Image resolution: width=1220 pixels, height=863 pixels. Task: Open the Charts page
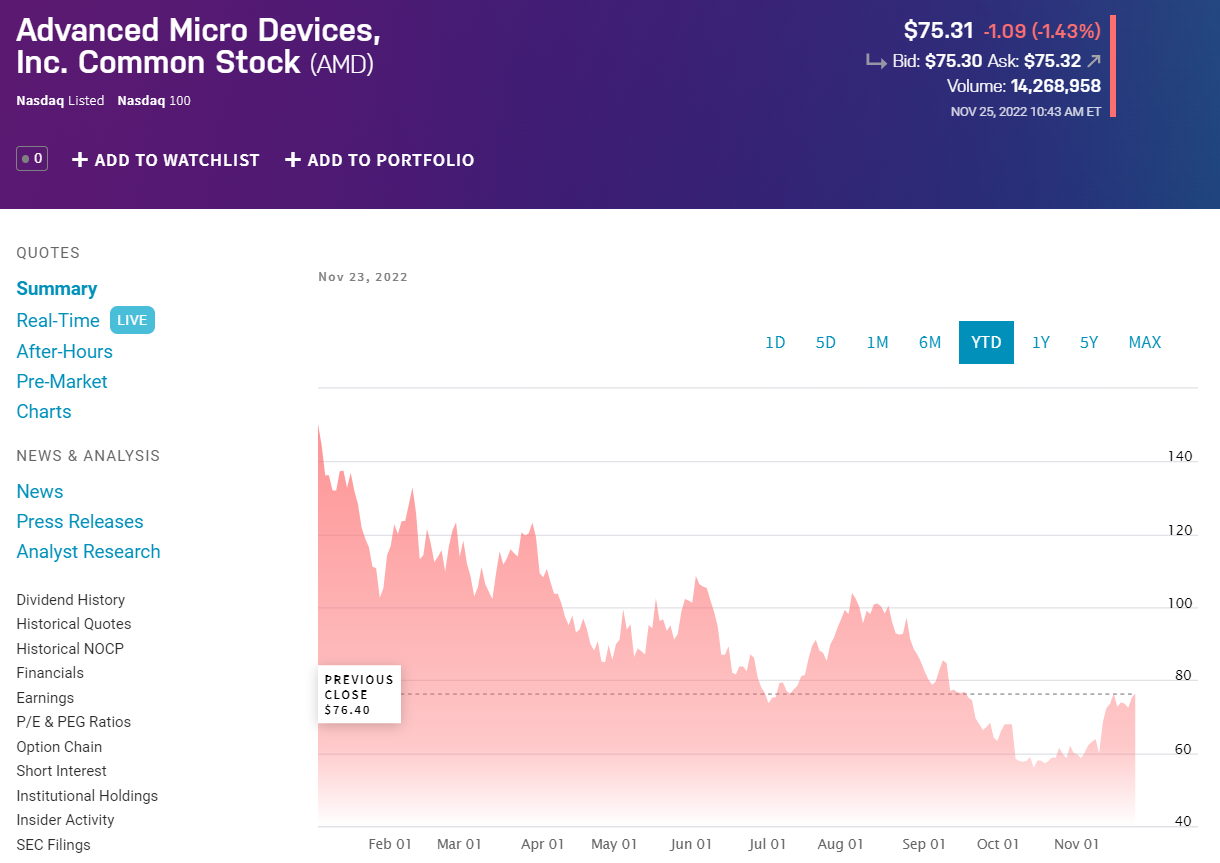44,411
